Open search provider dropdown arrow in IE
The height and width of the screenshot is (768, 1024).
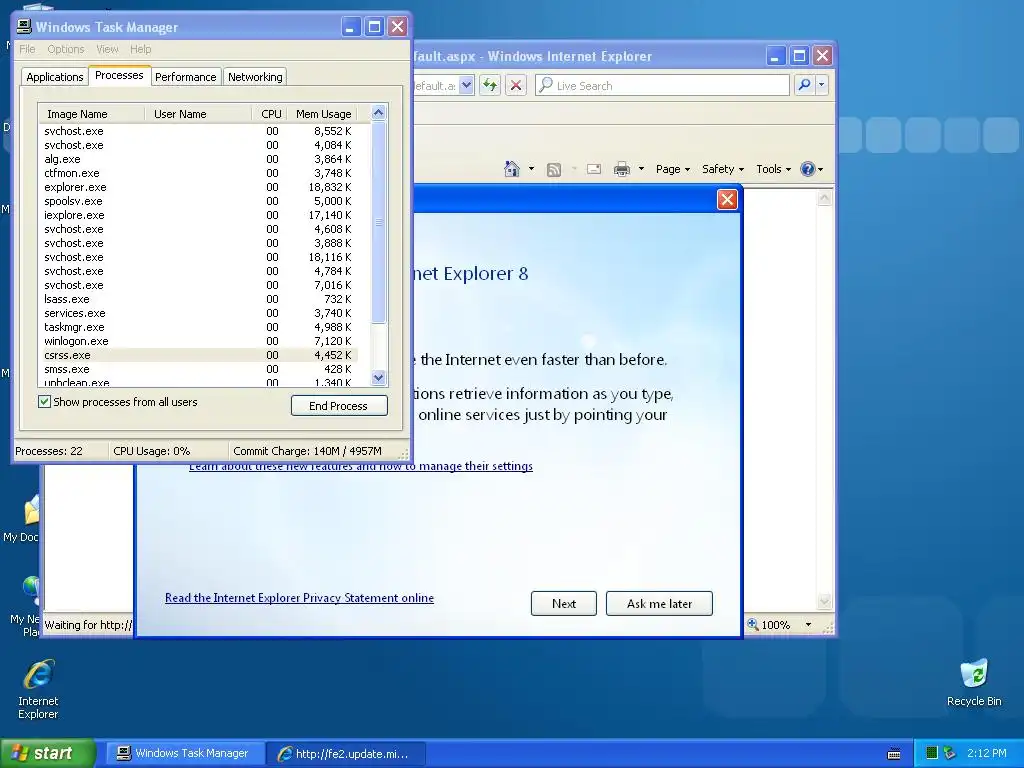(x=822, y=85)
